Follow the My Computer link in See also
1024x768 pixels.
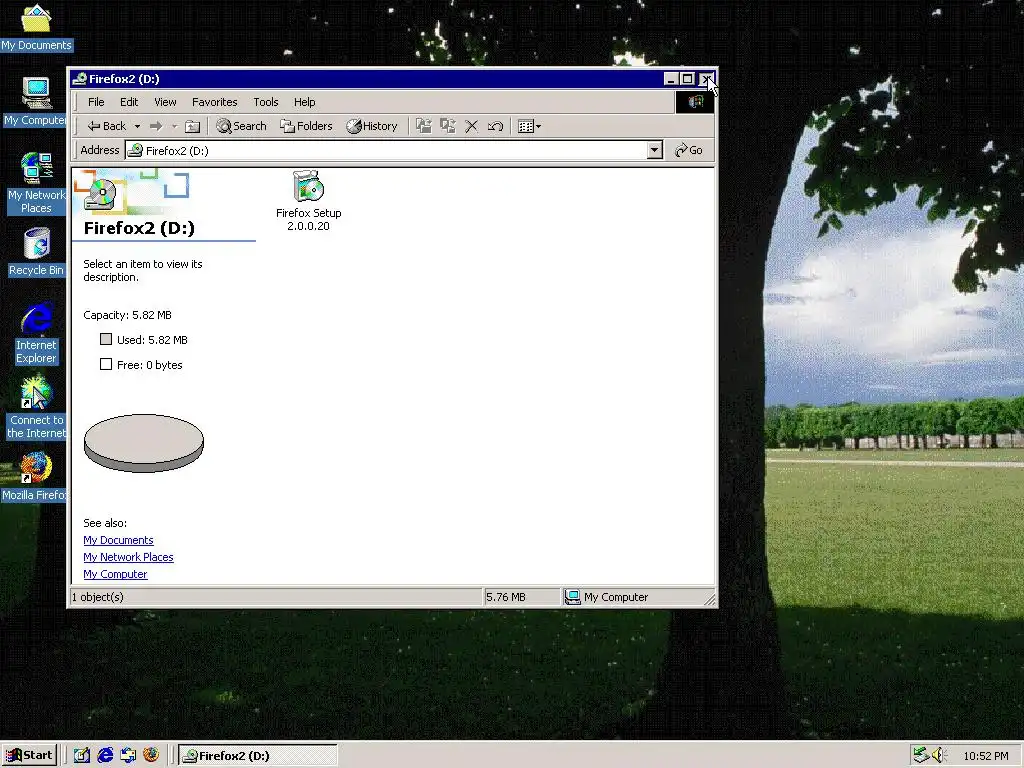tap(115, 574)
